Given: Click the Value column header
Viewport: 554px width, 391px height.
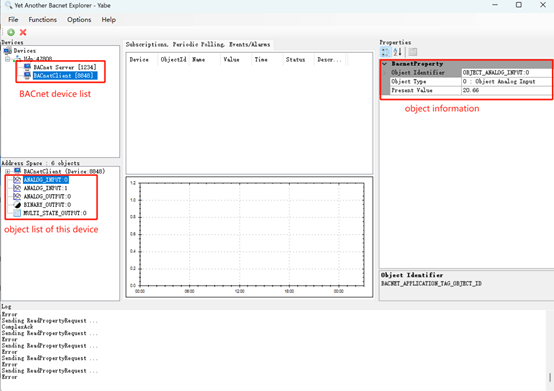Looking at the screenshot, I should click(x=236, y=60).
